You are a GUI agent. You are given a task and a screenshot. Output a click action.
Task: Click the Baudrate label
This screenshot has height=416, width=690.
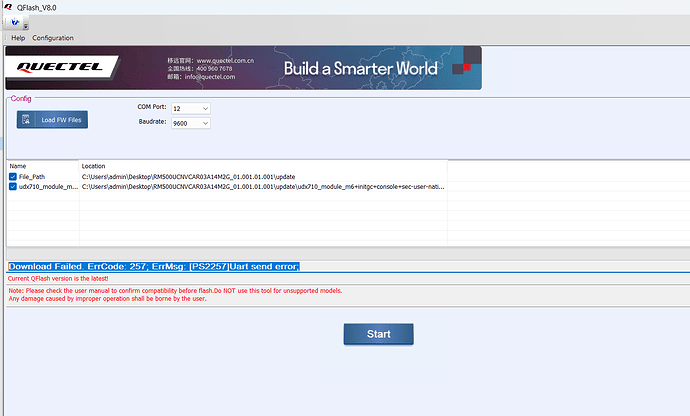(x=152, y=121)
